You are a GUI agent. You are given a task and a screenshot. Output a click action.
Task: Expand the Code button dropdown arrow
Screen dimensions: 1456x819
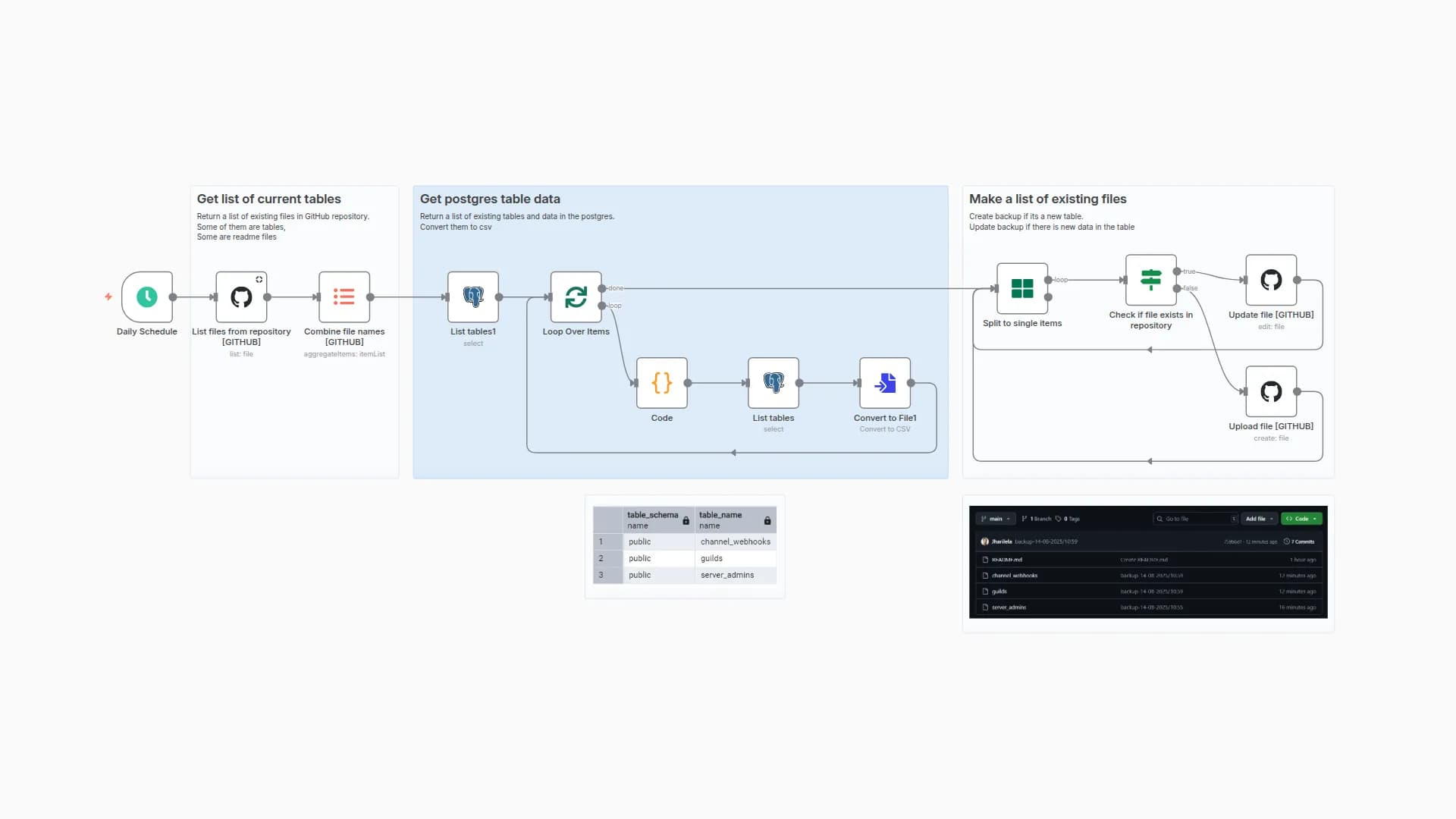pos(1316,519)
